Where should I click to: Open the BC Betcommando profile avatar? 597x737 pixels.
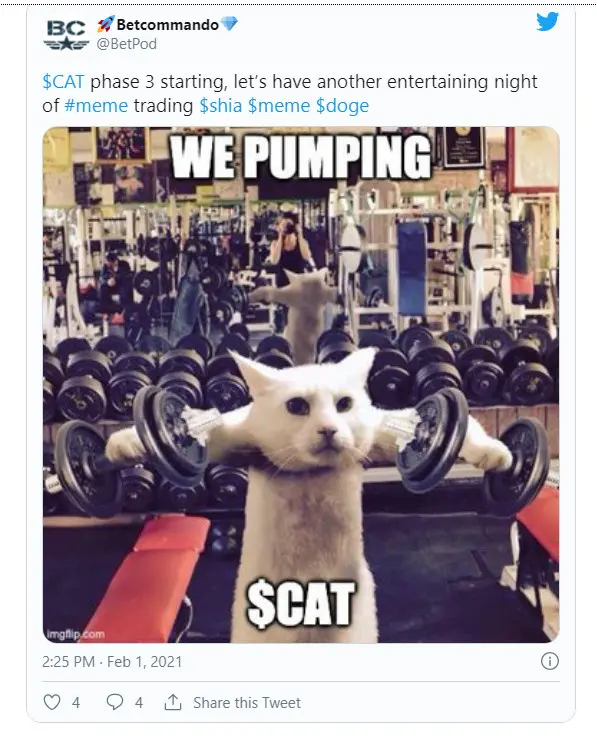66,35
